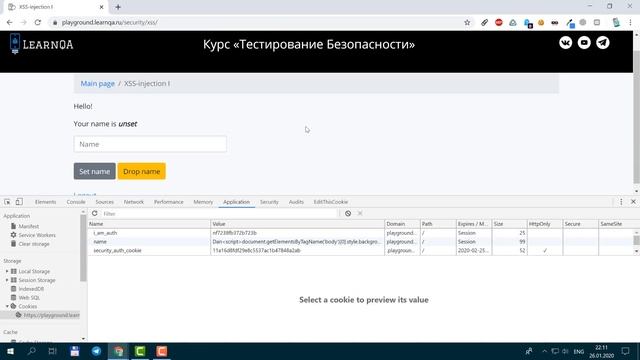Clear all cookies with the block icon
The height and width of the screenshot is (360, 640).
point(348,213)
